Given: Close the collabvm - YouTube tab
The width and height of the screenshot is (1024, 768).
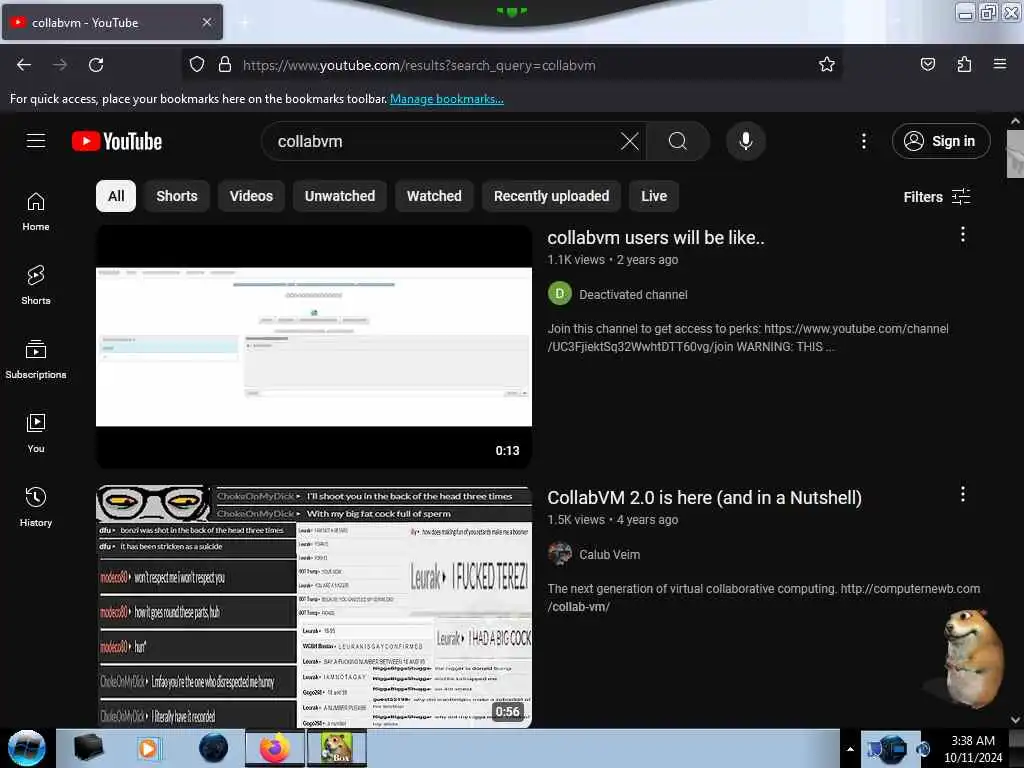Looking at the screenshot, I should pyautogui.click(x=207, y=22).
